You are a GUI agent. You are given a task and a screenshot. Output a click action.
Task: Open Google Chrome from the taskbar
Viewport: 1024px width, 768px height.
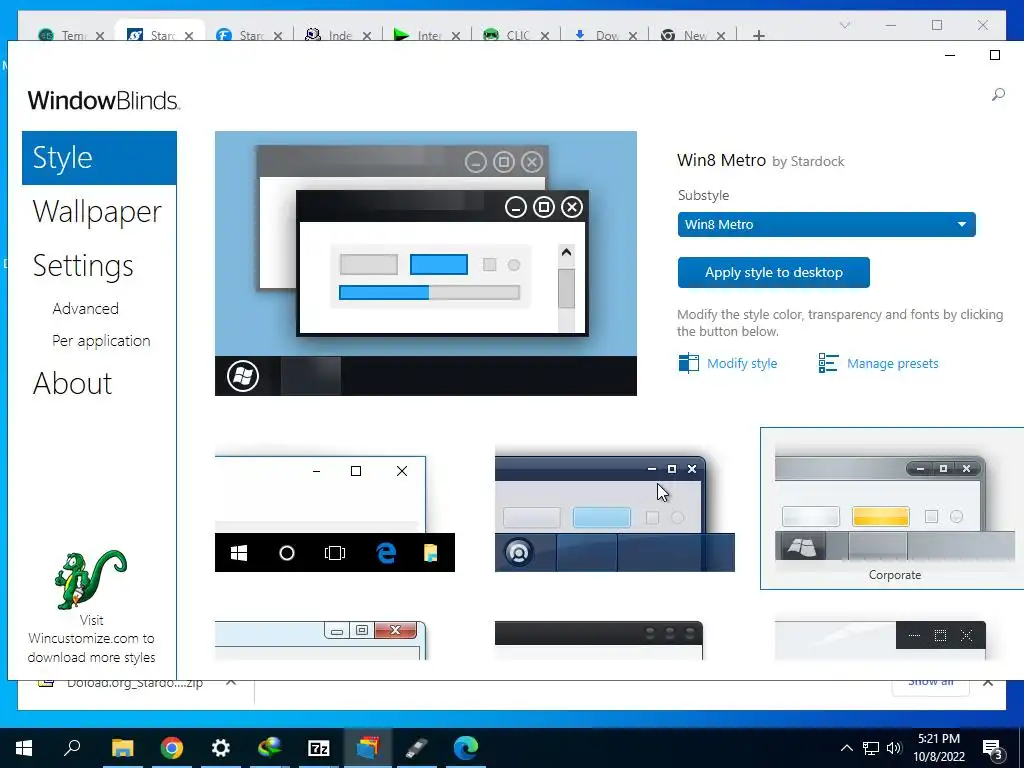point(172,748)
